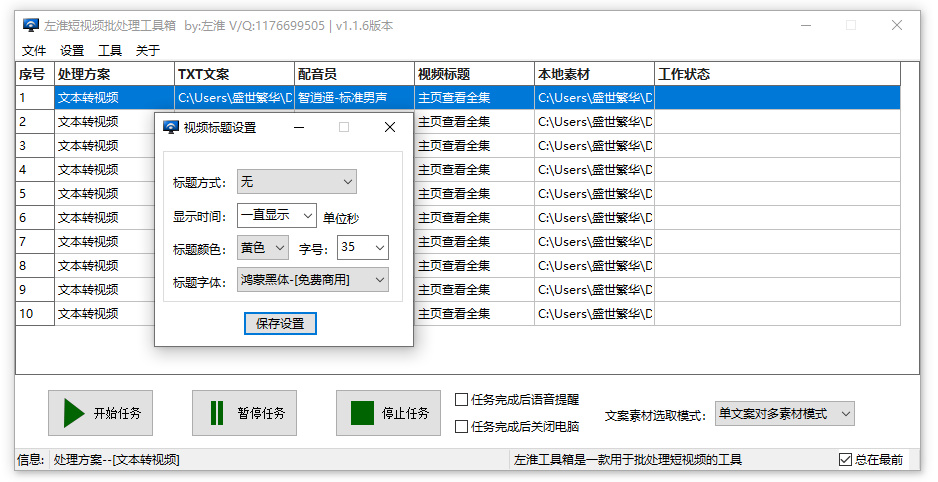Screen dimensions: 938x482
Task: Select 主页查看全集 cell in row 7
Action: pyautogui.click(x=474, y=241)
